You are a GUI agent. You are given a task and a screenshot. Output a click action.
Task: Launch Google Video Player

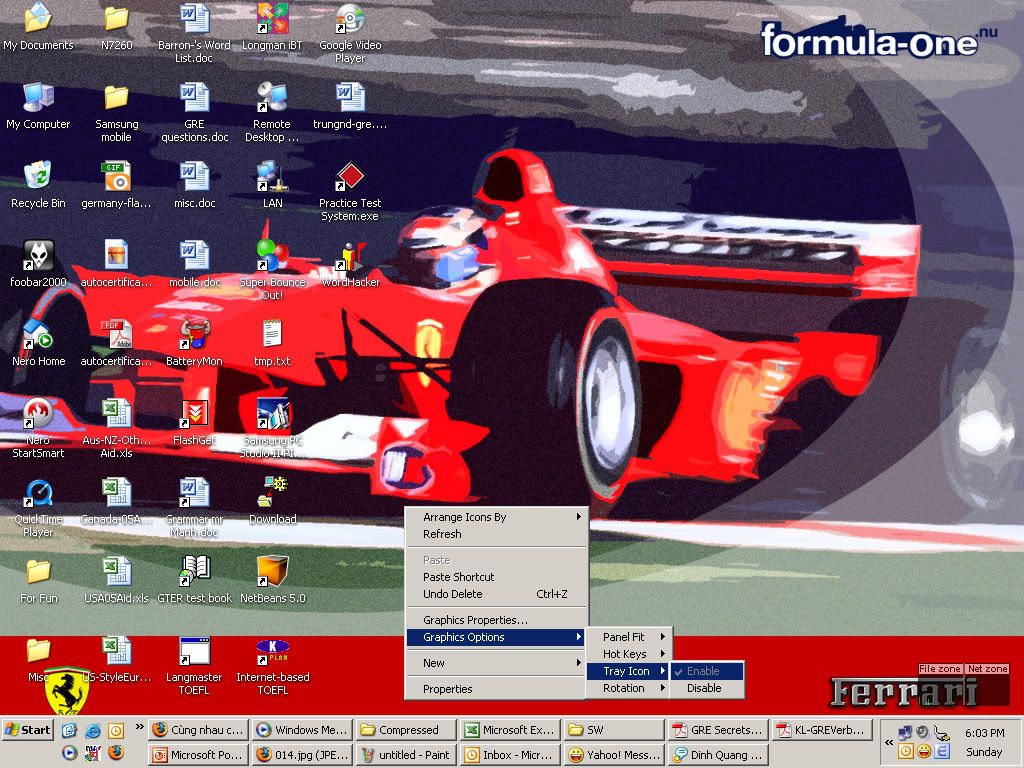[349, 22]
